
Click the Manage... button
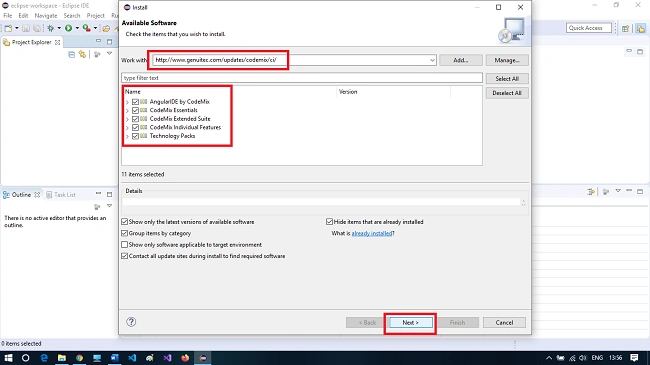click(x=507, y=60)
